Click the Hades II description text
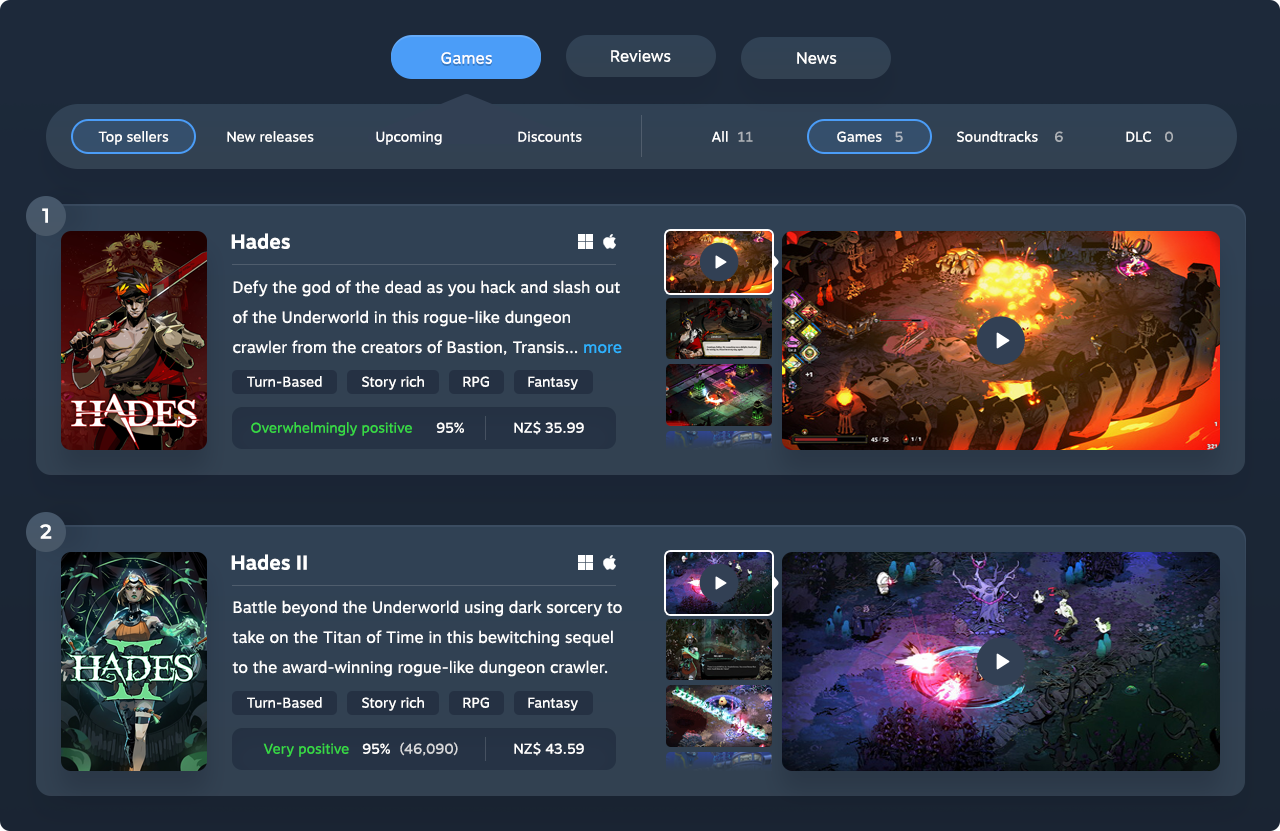The width and height of the screenshot is (1280, 831). pos(427,637)
